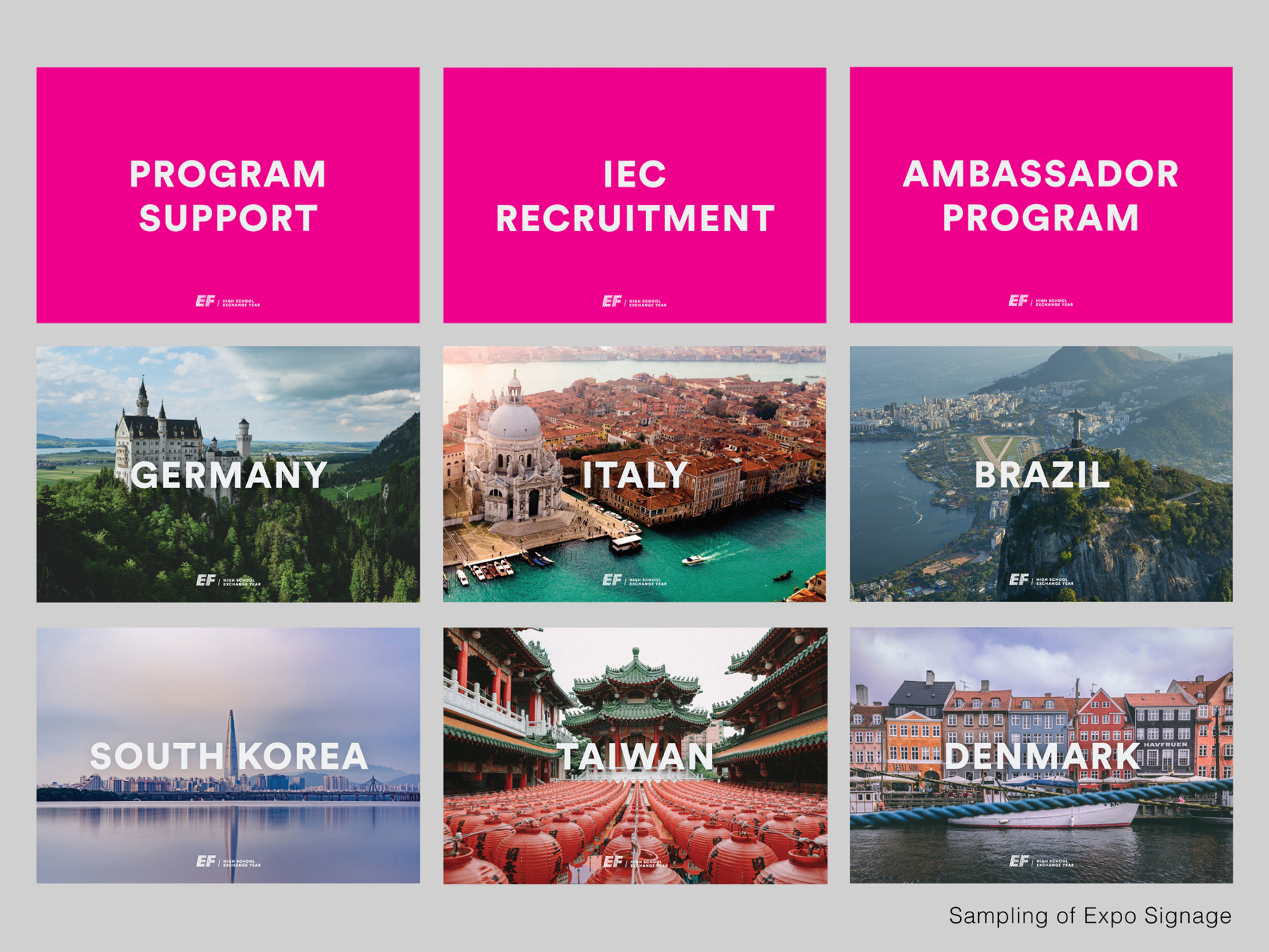Screen dimensions: 1269x952
Task: Open the Denmark harbor sign
Action: click(x=1041, y=755)
